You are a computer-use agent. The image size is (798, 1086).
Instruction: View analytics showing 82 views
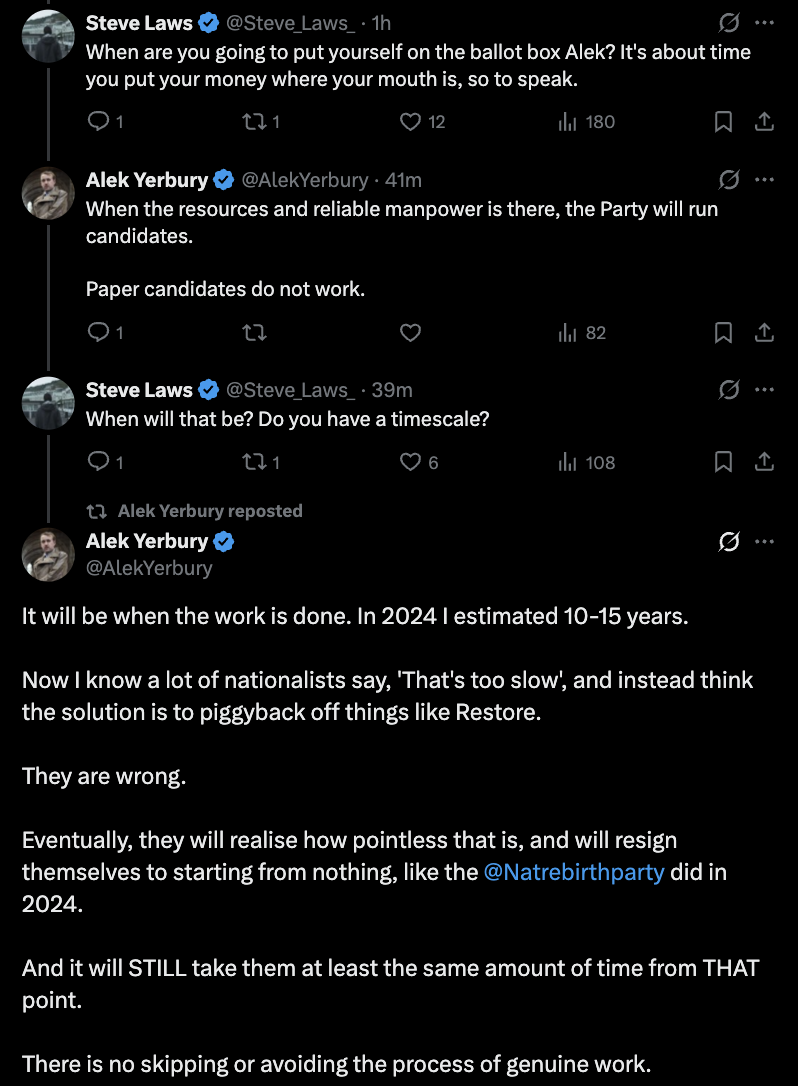pos(583,333)
